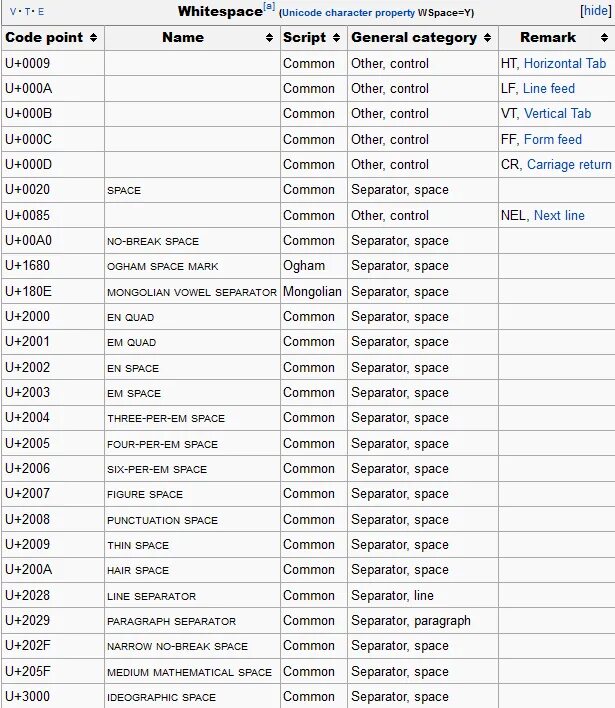Sort table by Remark column arrows
615x708 pixels.
click(604, 38)
